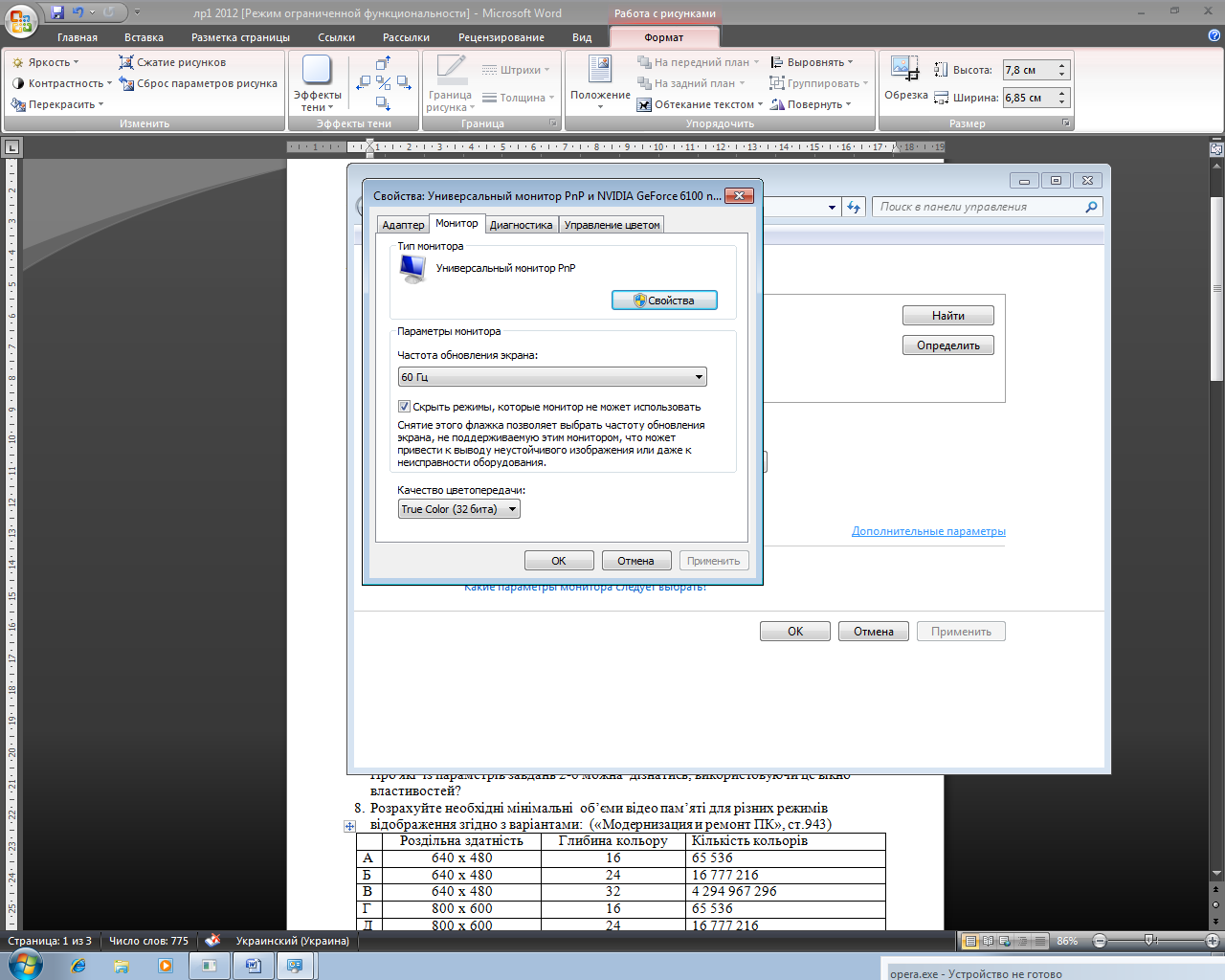The width and height of the screenshot is (1225, 980).
Task: Switch to the Вид tab
Action: [582, 37]
